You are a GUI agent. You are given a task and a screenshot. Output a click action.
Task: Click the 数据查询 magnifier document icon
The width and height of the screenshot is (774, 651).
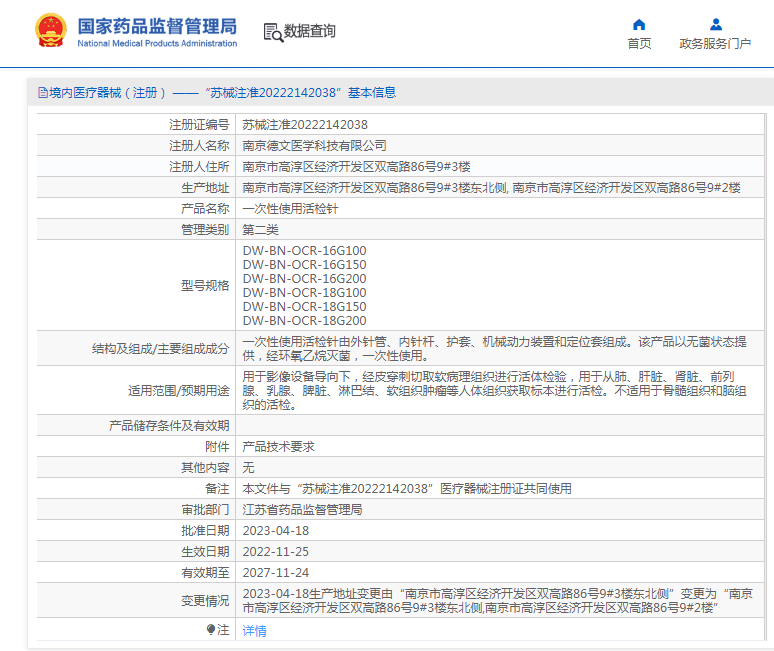272,32
